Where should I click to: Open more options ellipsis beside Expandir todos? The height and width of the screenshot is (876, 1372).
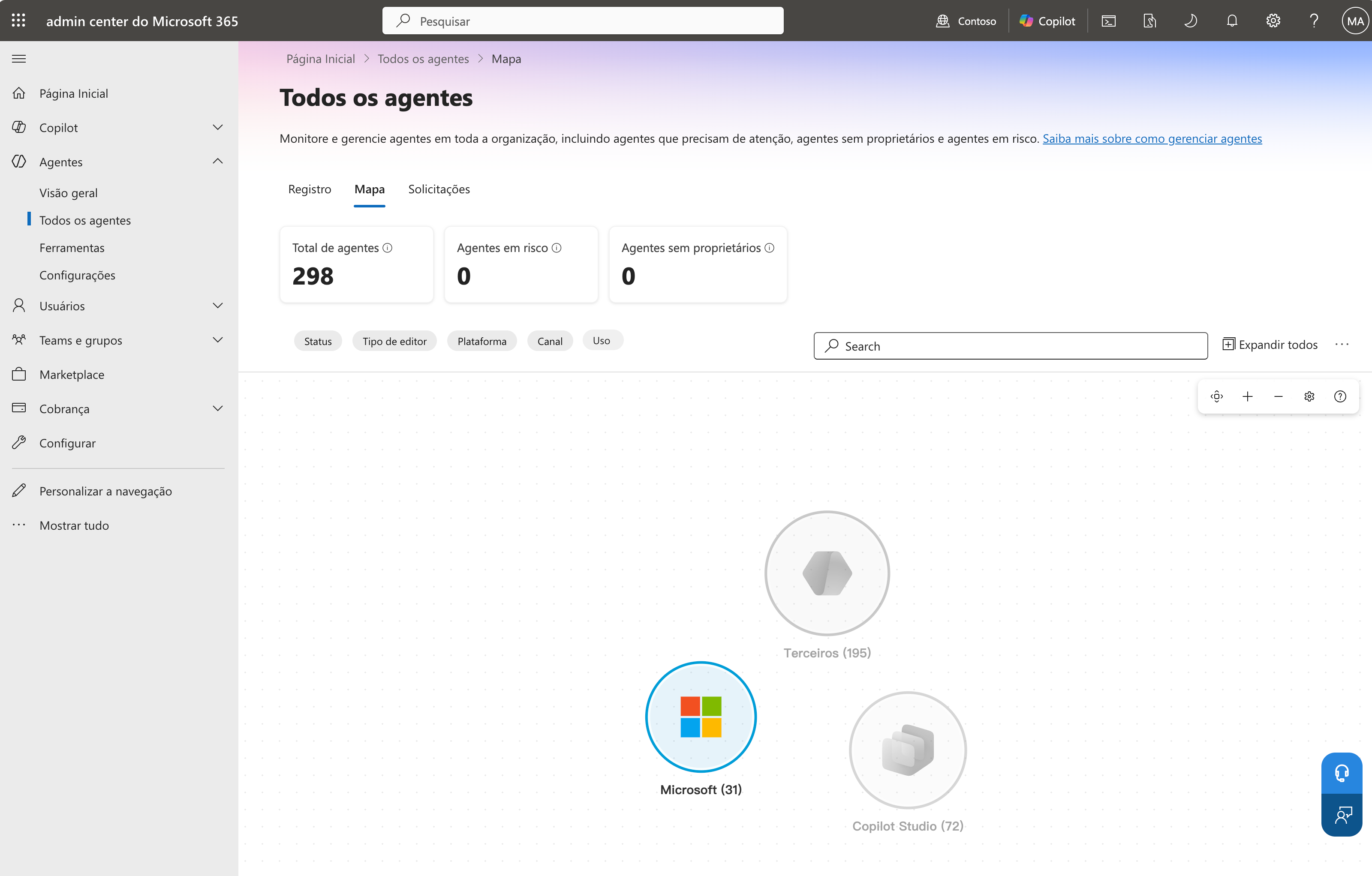(x=1342, y=345)
